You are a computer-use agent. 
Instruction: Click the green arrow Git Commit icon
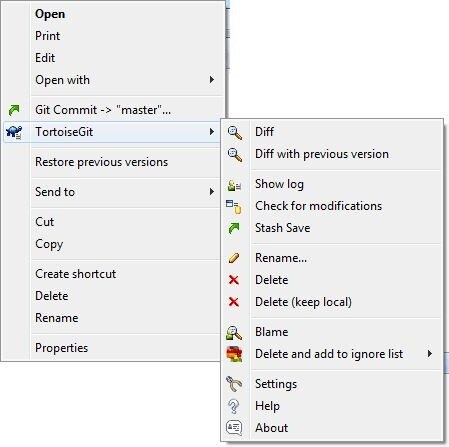14,110
